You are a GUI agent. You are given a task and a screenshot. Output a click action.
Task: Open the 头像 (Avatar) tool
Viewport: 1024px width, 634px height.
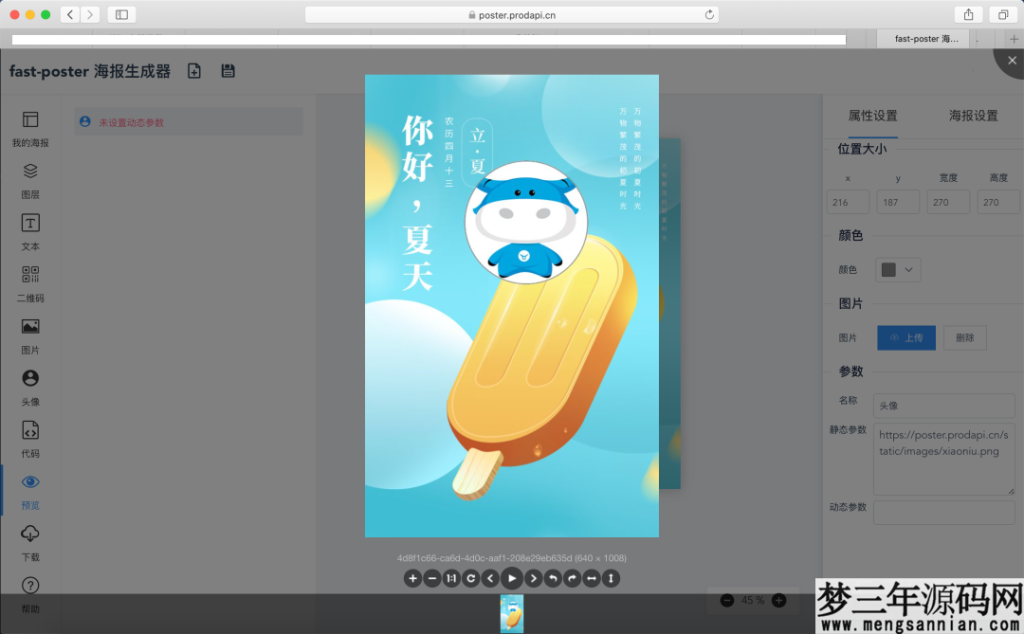(30, 387)
